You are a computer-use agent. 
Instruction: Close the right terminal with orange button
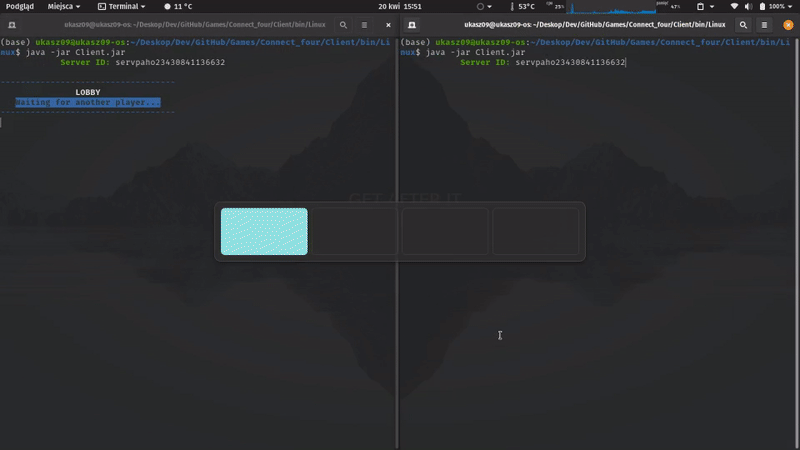(788, 24)
